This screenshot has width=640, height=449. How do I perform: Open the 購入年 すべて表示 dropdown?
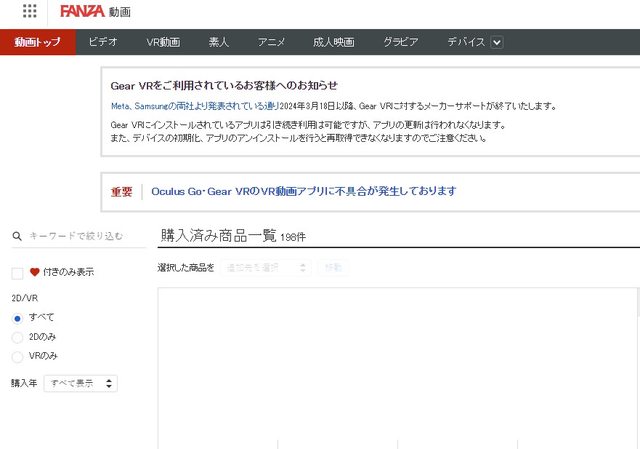[81, 383]
